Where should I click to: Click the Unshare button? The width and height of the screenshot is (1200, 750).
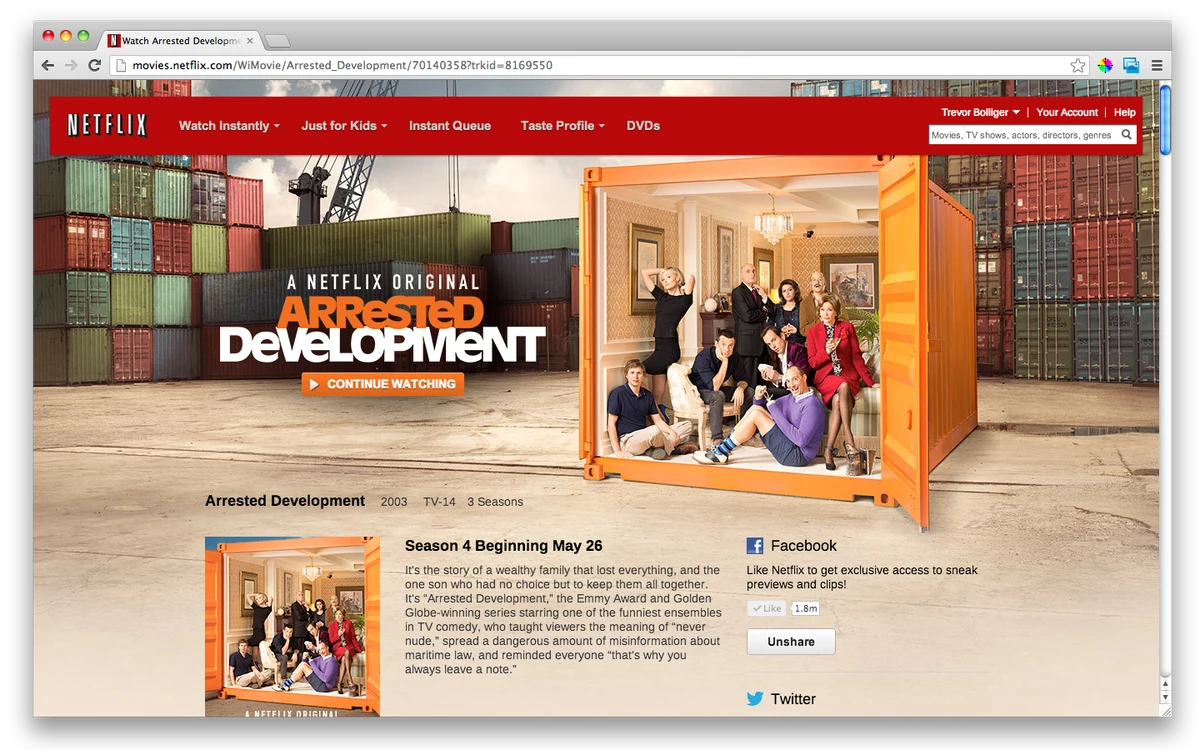[790, 641]
